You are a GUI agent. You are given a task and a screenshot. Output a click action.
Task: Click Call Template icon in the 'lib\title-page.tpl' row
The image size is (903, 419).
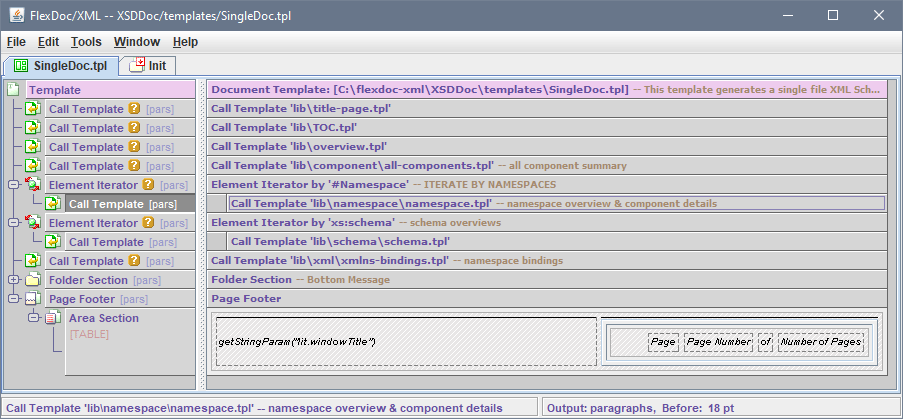click(32, 109)
